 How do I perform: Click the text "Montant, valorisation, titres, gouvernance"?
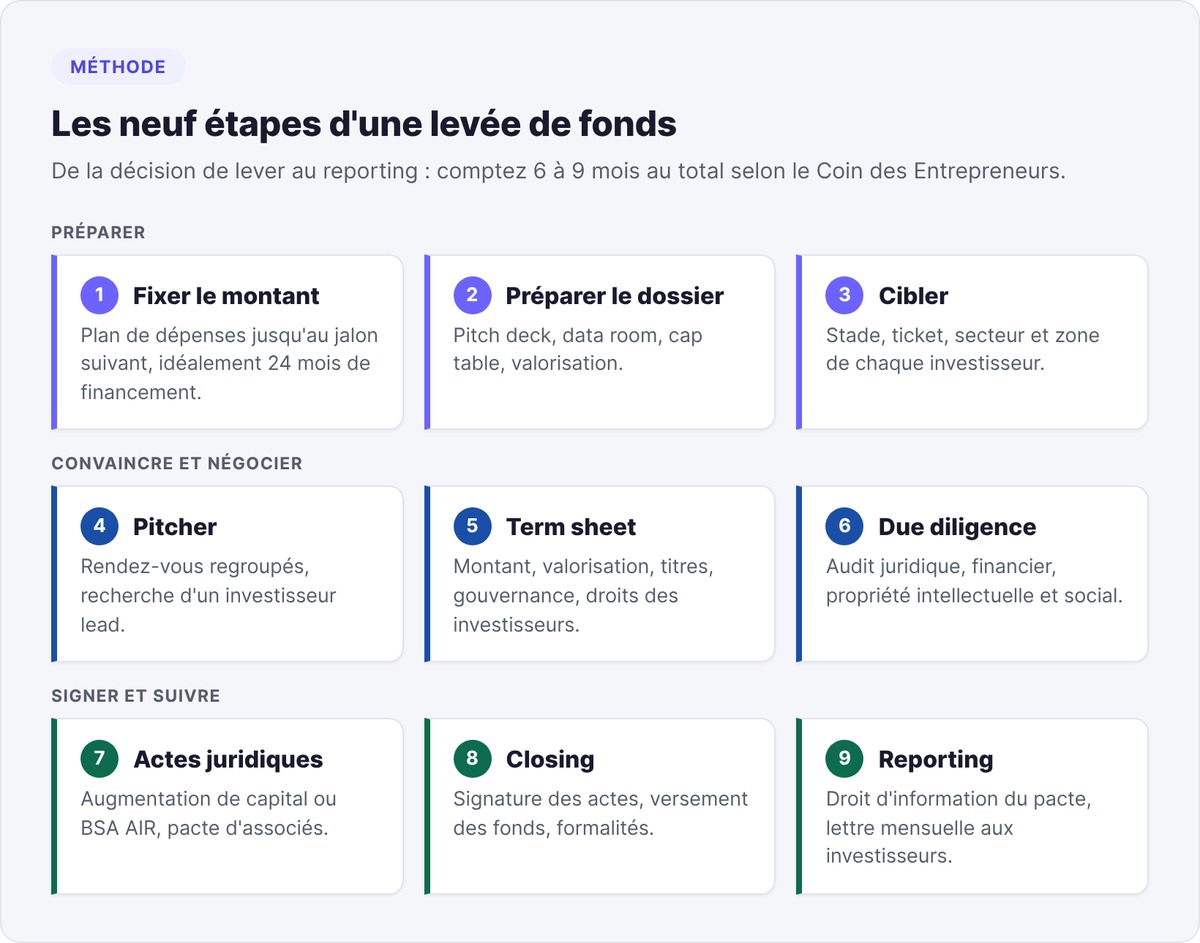(583, 596)
